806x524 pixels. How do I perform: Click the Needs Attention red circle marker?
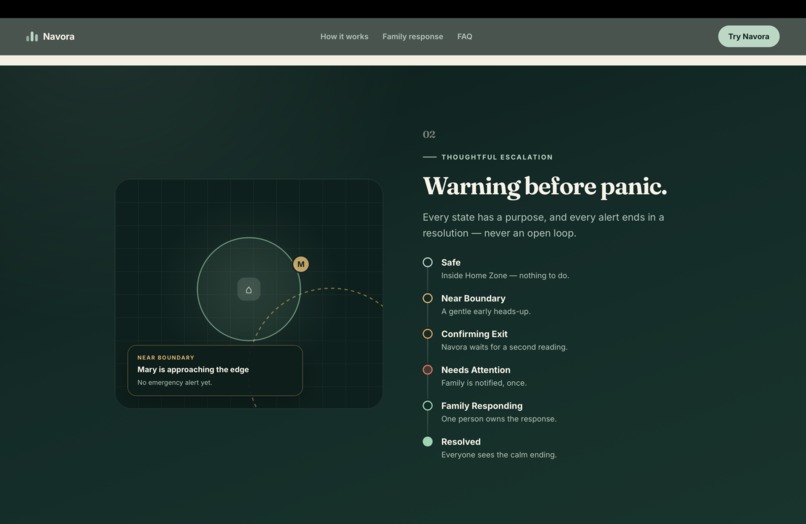coord(428,370)
